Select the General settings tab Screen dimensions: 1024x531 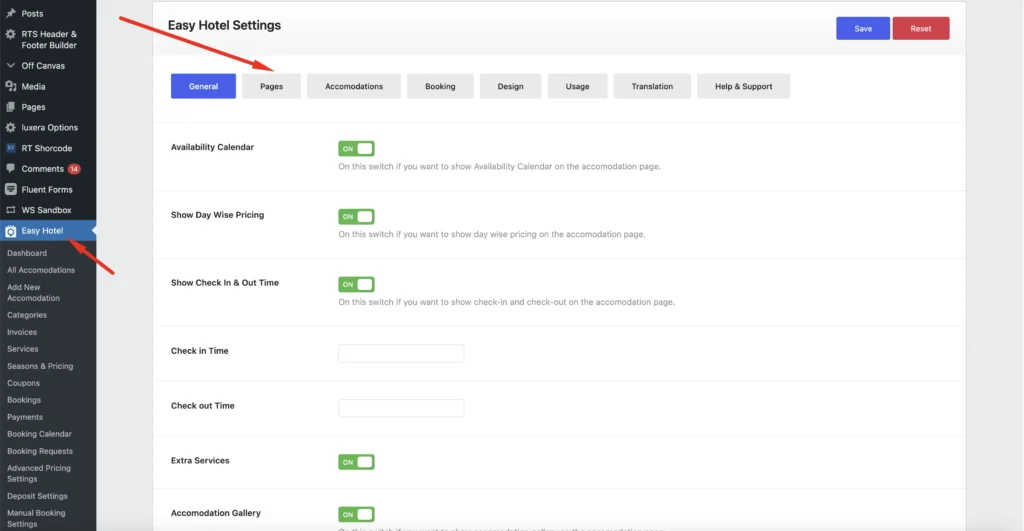203,86
